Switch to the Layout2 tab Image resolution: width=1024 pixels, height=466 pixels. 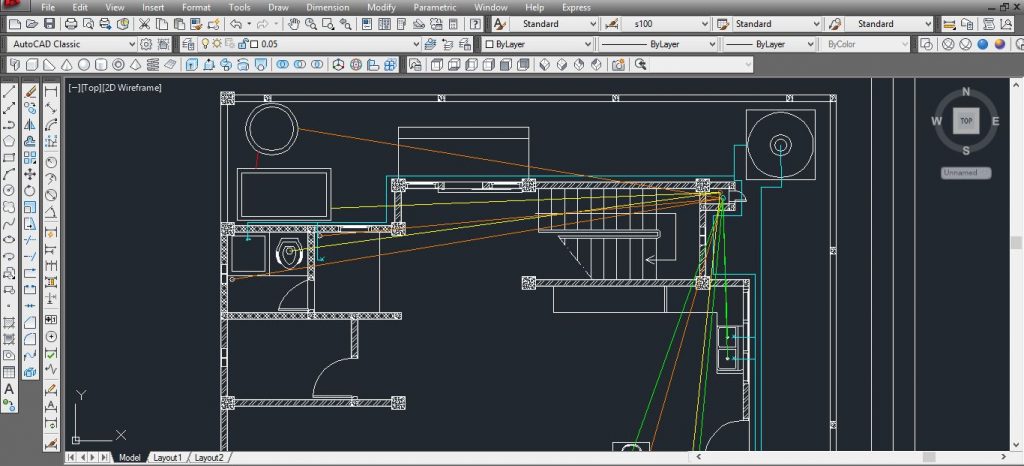pos(209,458)
